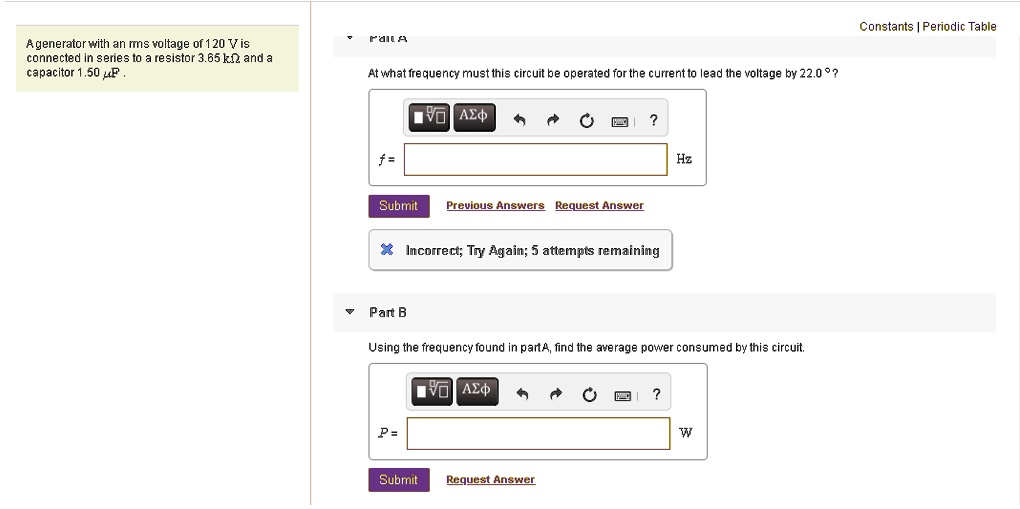This screenshot has width=1020, height=509.
Task: Open help question mark in Part B
Action: point(656,394)
